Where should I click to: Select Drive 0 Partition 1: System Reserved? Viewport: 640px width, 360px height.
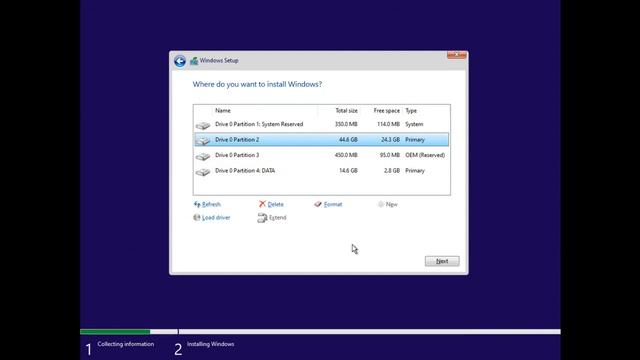click(322, 124)
